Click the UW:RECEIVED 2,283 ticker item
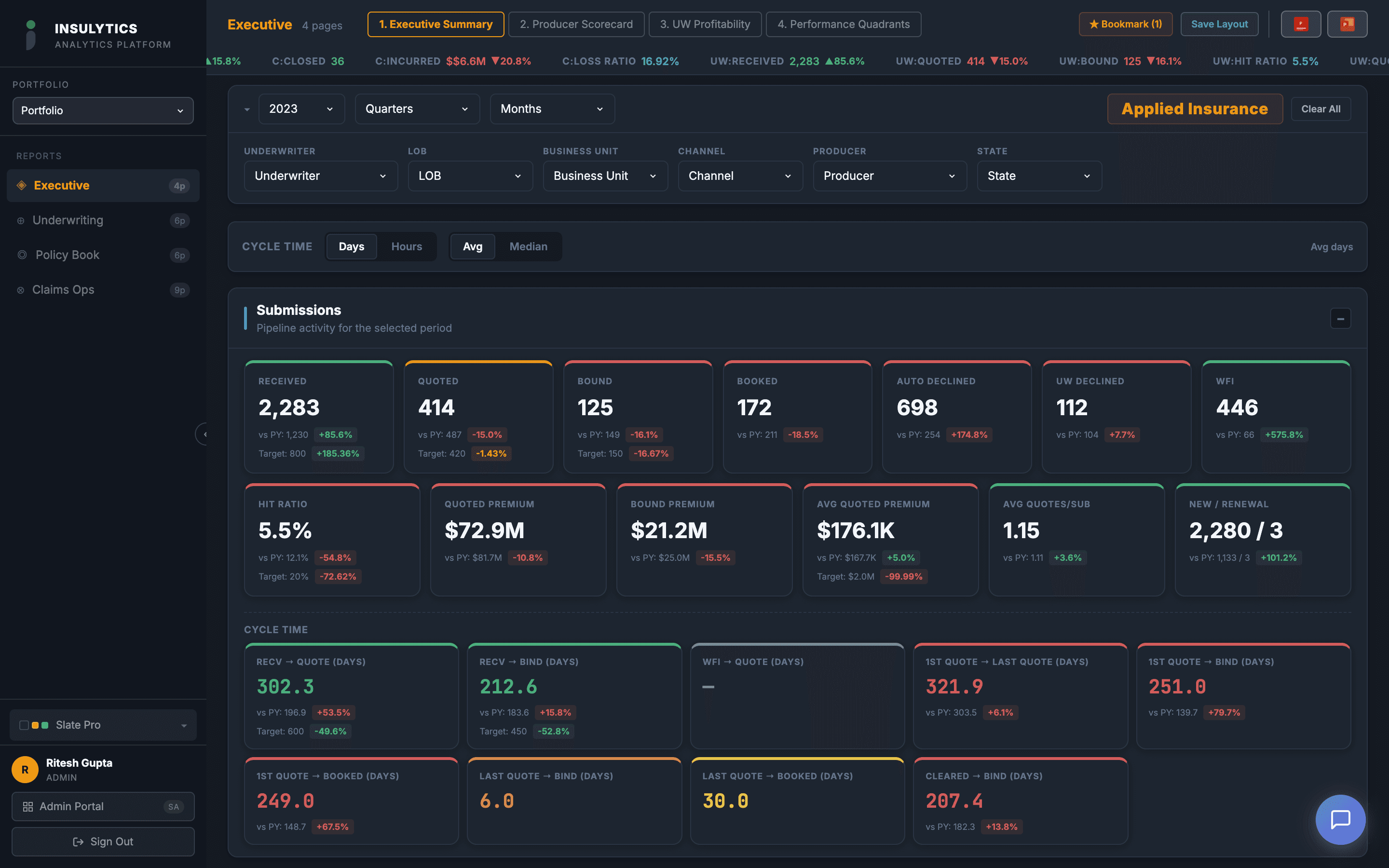 (787, 61)
